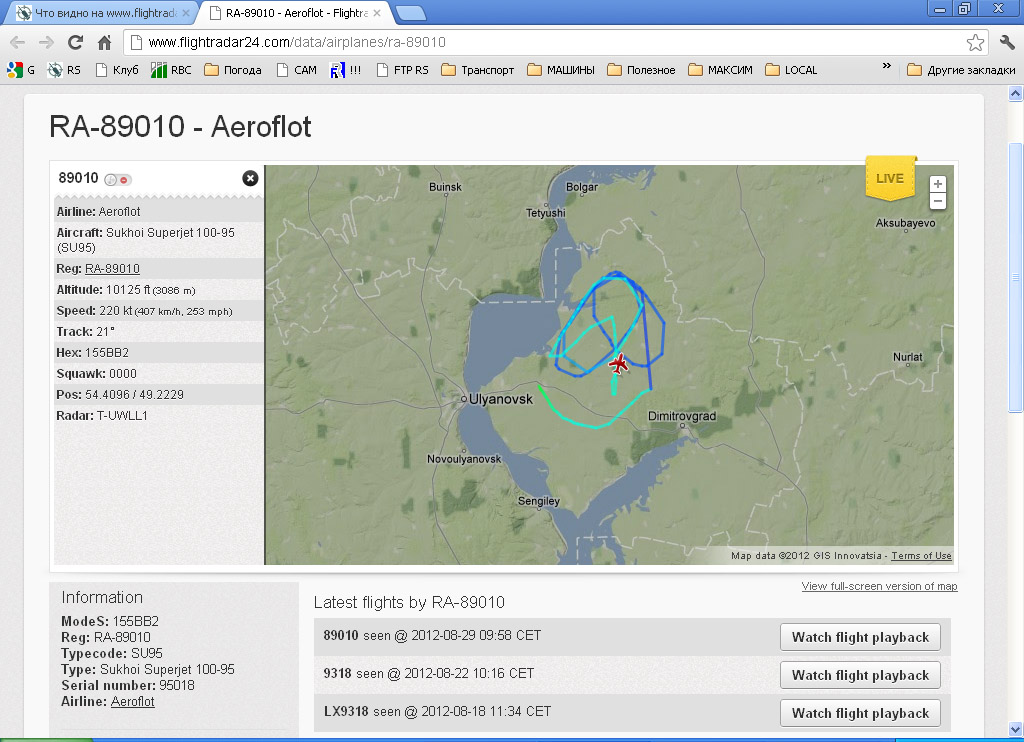The image size is (1024, 742).
Task: Click the 'Pos: 54.4096 / 49.2229' row
Action: point(159,395)
